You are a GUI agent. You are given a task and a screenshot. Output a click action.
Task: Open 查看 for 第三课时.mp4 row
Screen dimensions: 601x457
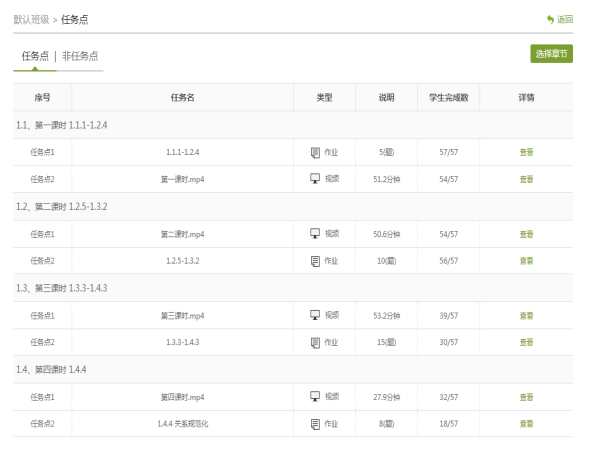pyautogui.click(x=526, y=315)
